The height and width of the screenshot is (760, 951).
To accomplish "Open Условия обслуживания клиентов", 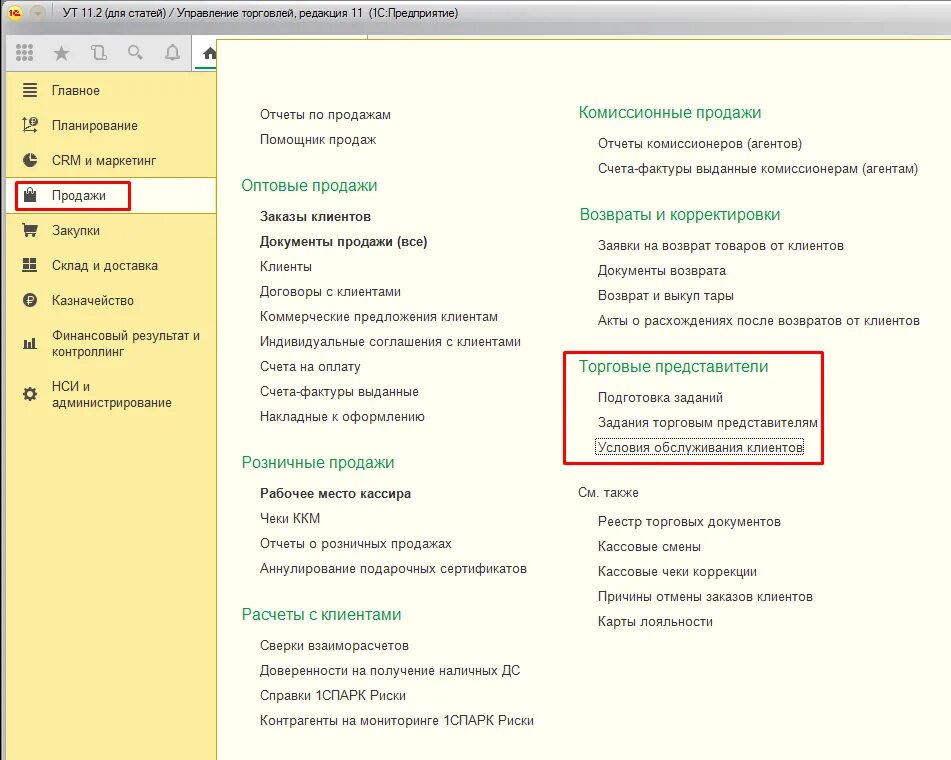I will [x=700, y=448].
